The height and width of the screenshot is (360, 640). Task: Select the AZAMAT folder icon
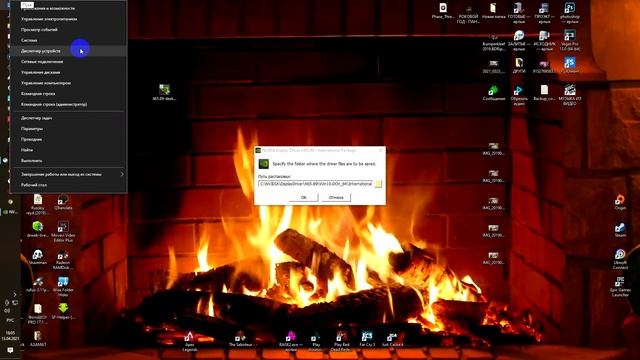point(38,339)
